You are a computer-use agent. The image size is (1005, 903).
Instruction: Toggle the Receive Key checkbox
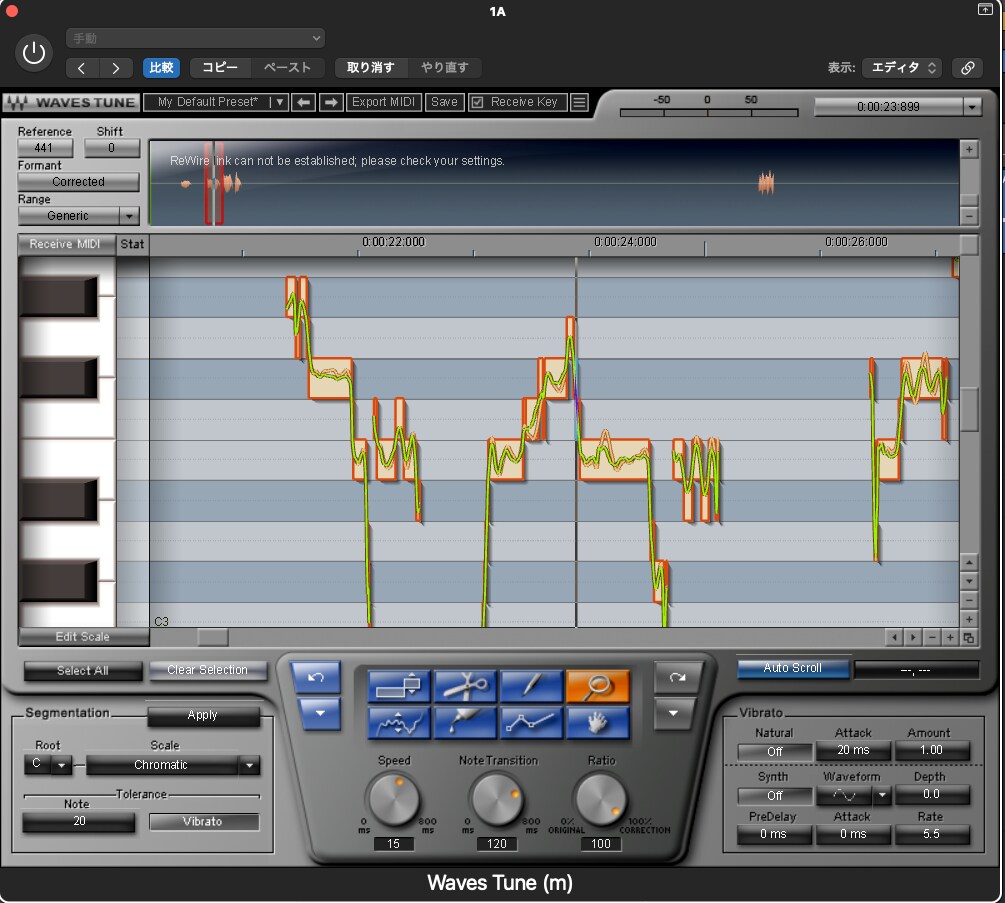click(x=476, y=103)
